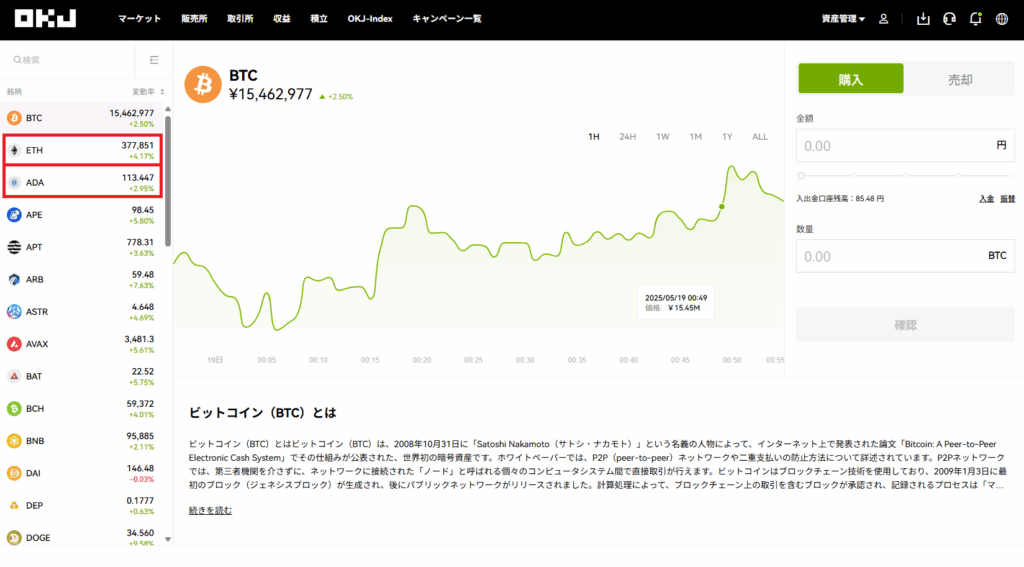This screenshot has height=567, width=1024.
Task: Click the 振替 transfer link
Action: pyautogui.click(x=1008, y=199)
